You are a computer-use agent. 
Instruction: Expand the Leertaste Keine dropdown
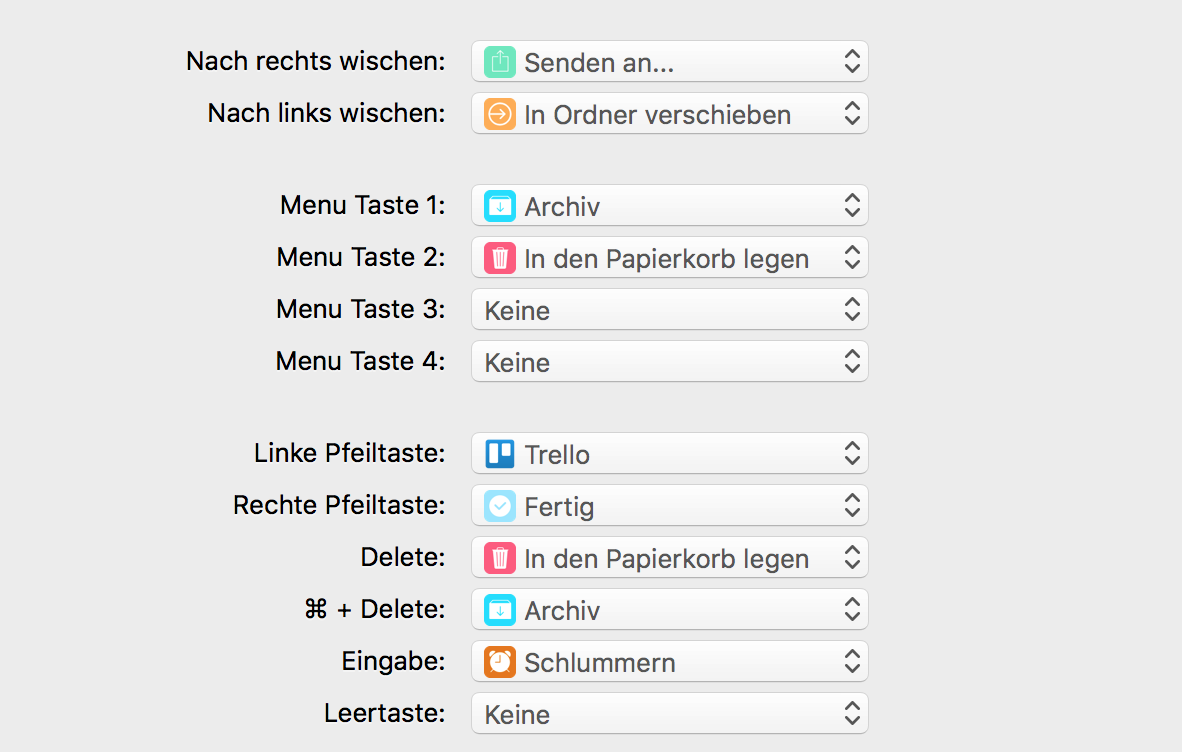pos(669,714)
